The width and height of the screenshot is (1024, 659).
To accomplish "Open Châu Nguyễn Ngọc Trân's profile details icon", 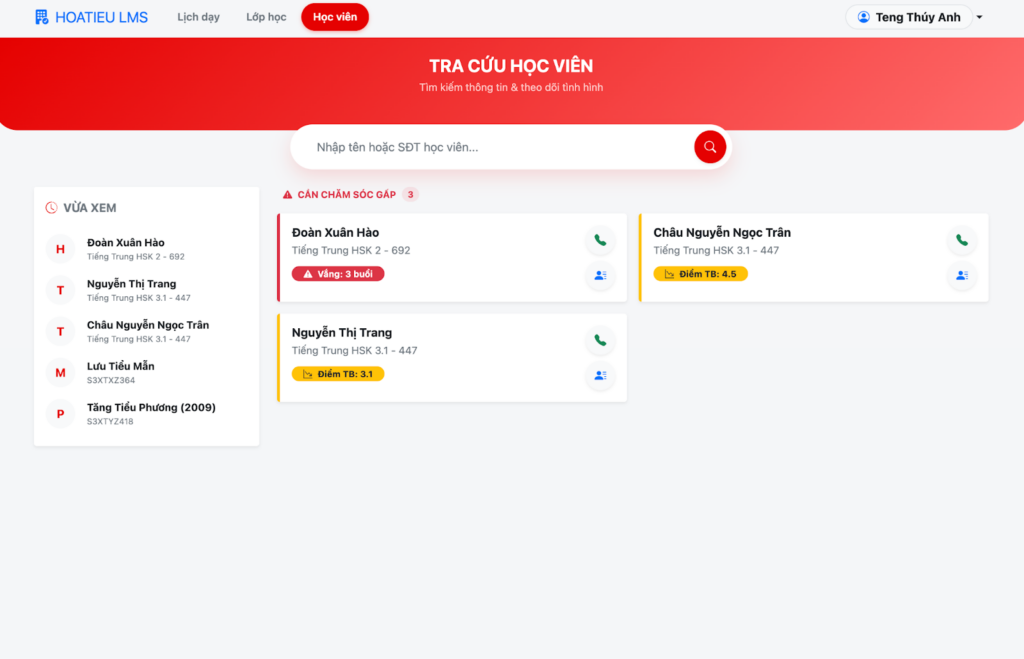I will click(961, 275).
